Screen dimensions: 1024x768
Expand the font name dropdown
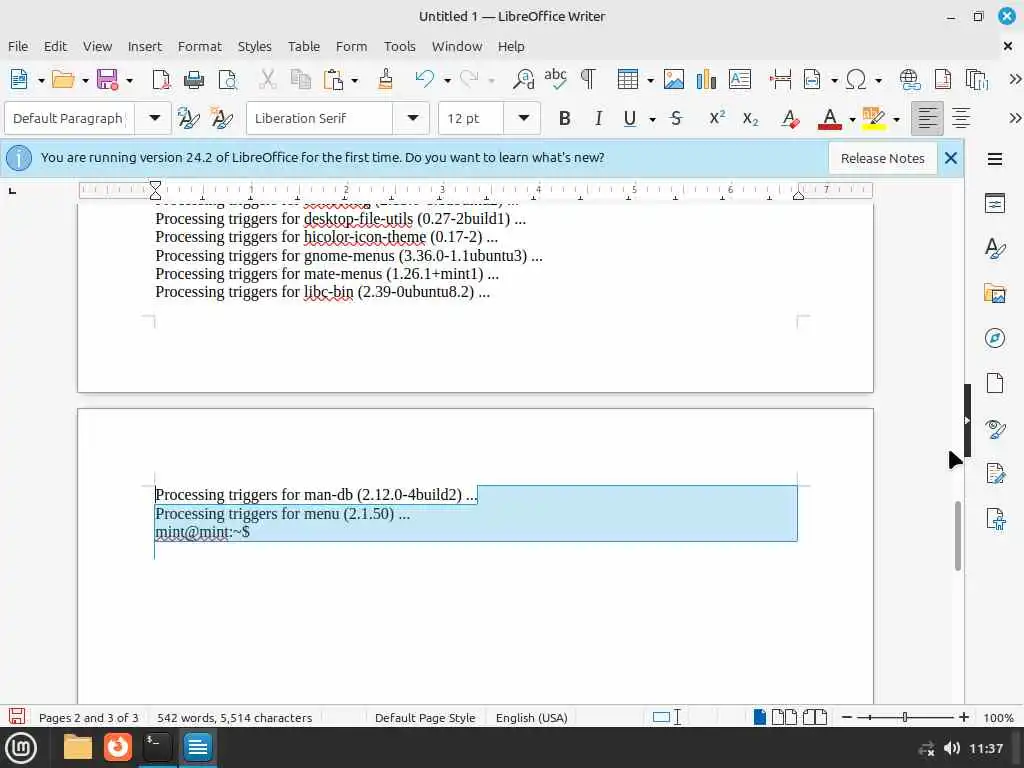click(412, 118)
